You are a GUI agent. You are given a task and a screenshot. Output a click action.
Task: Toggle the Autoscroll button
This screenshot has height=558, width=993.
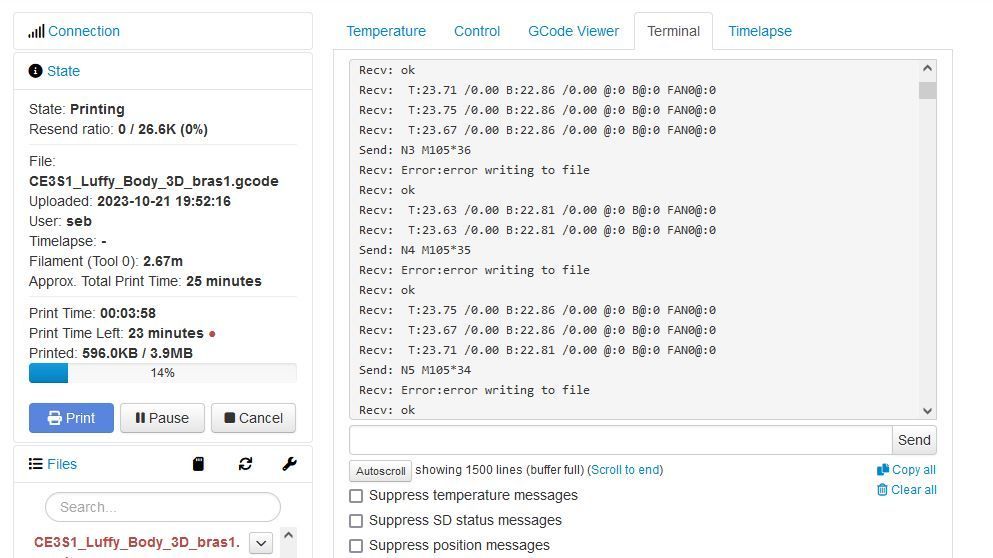click(x=380, y=471)
